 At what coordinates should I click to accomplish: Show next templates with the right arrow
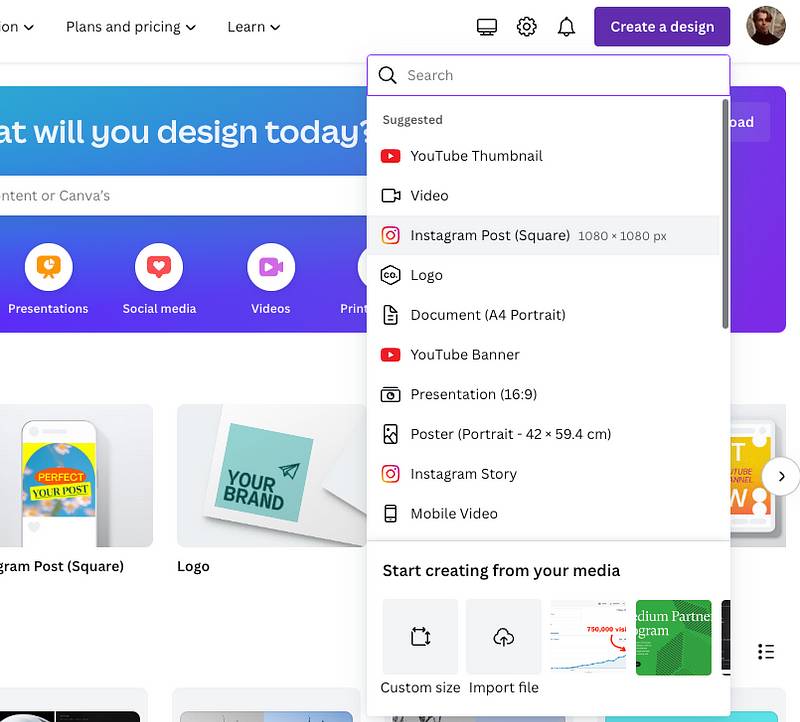coord(781,477)
